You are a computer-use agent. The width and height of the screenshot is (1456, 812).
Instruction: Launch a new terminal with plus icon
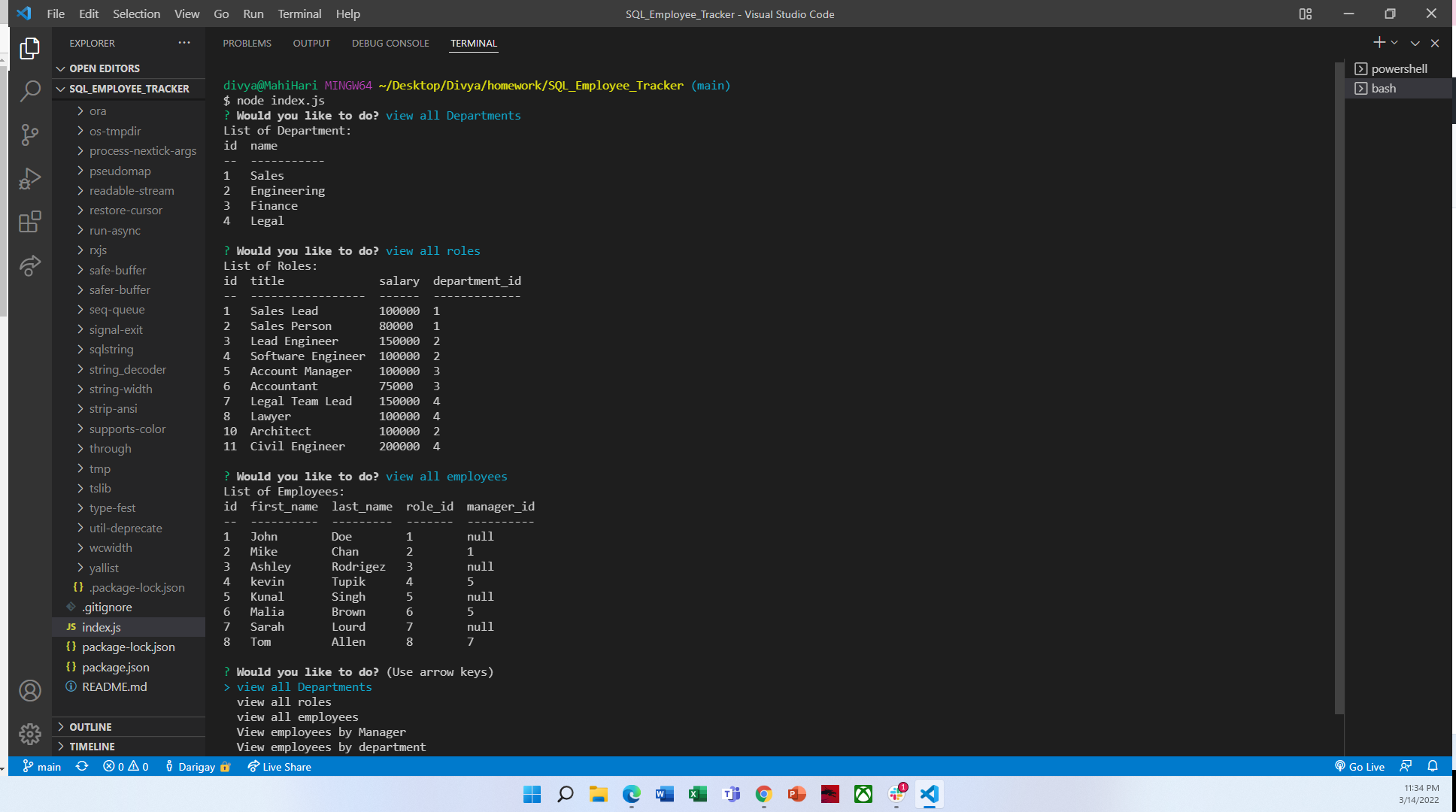coord(1379,42)
